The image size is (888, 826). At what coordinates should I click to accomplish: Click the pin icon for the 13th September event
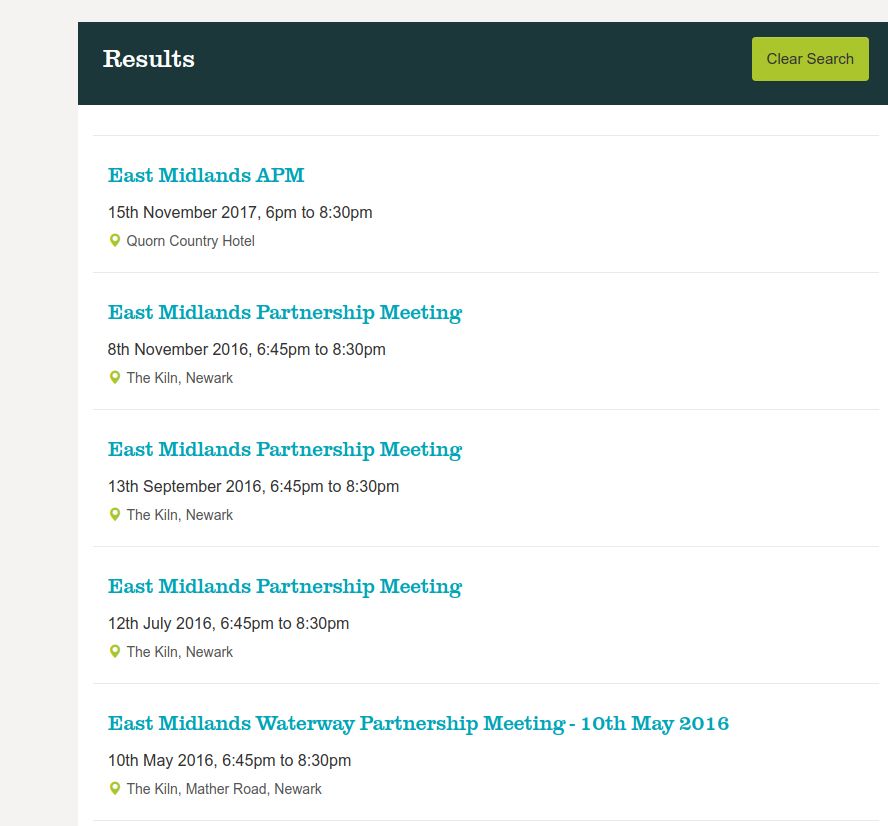[x=115, y=515]
